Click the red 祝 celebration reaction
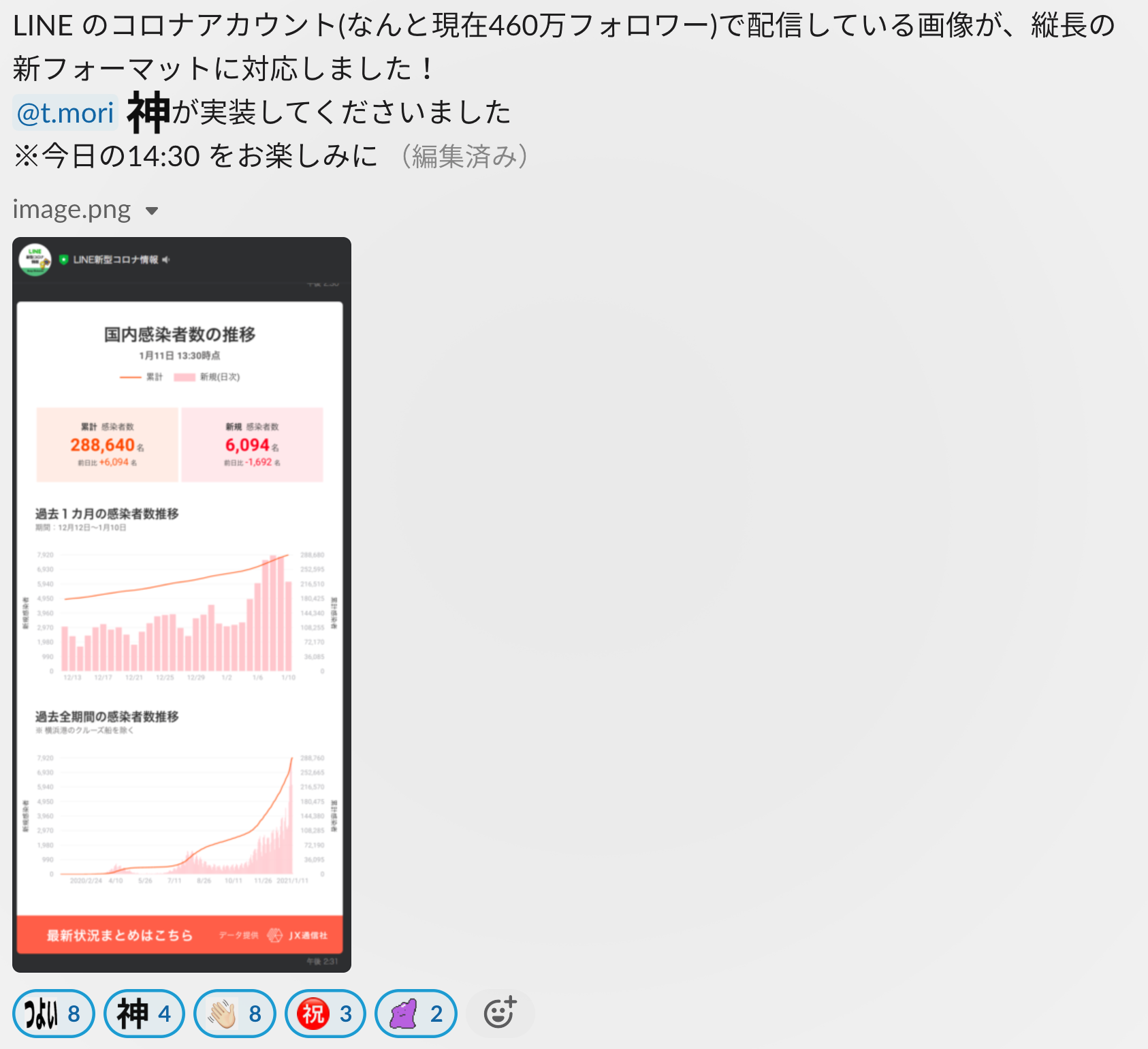1148x1049 pixels. coord(325,1014)
